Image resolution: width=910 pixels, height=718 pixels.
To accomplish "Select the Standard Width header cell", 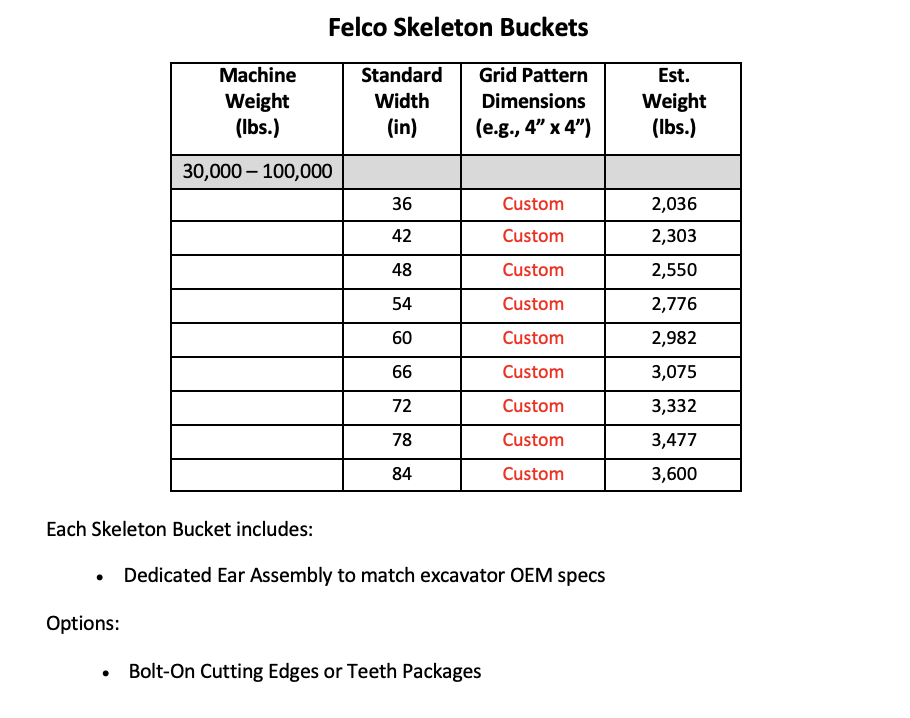I will (402, 109).
